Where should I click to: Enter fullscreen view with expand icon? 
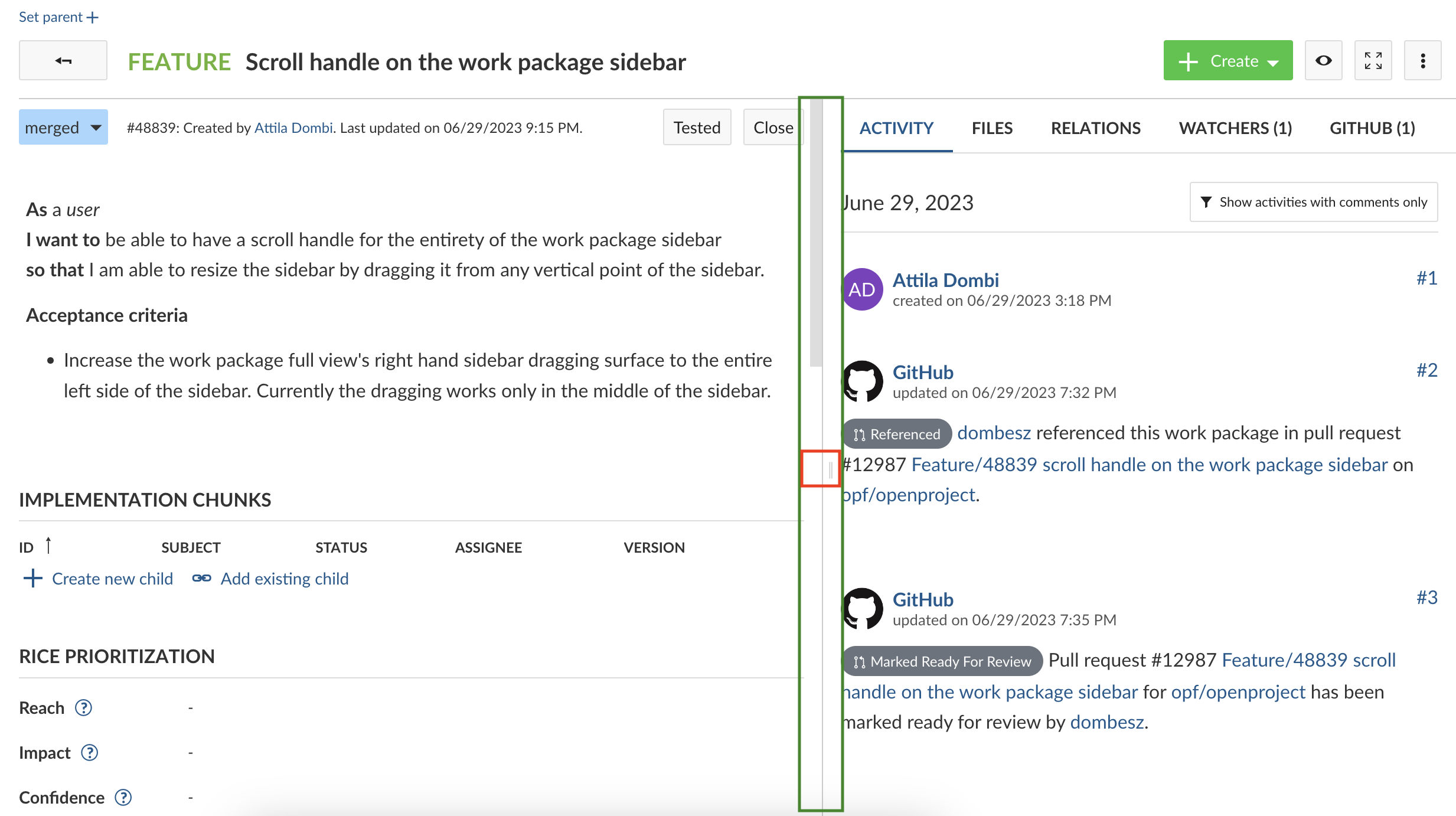tap(1373, 60)
